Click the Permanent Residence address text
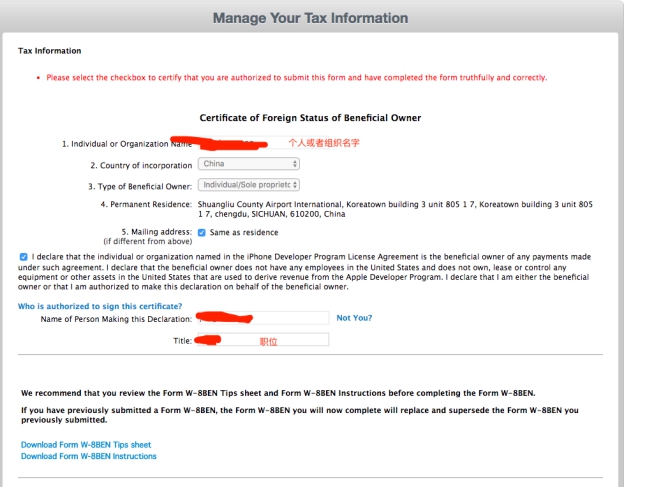This screenshot has height=488, width=654. coord(395,209)
